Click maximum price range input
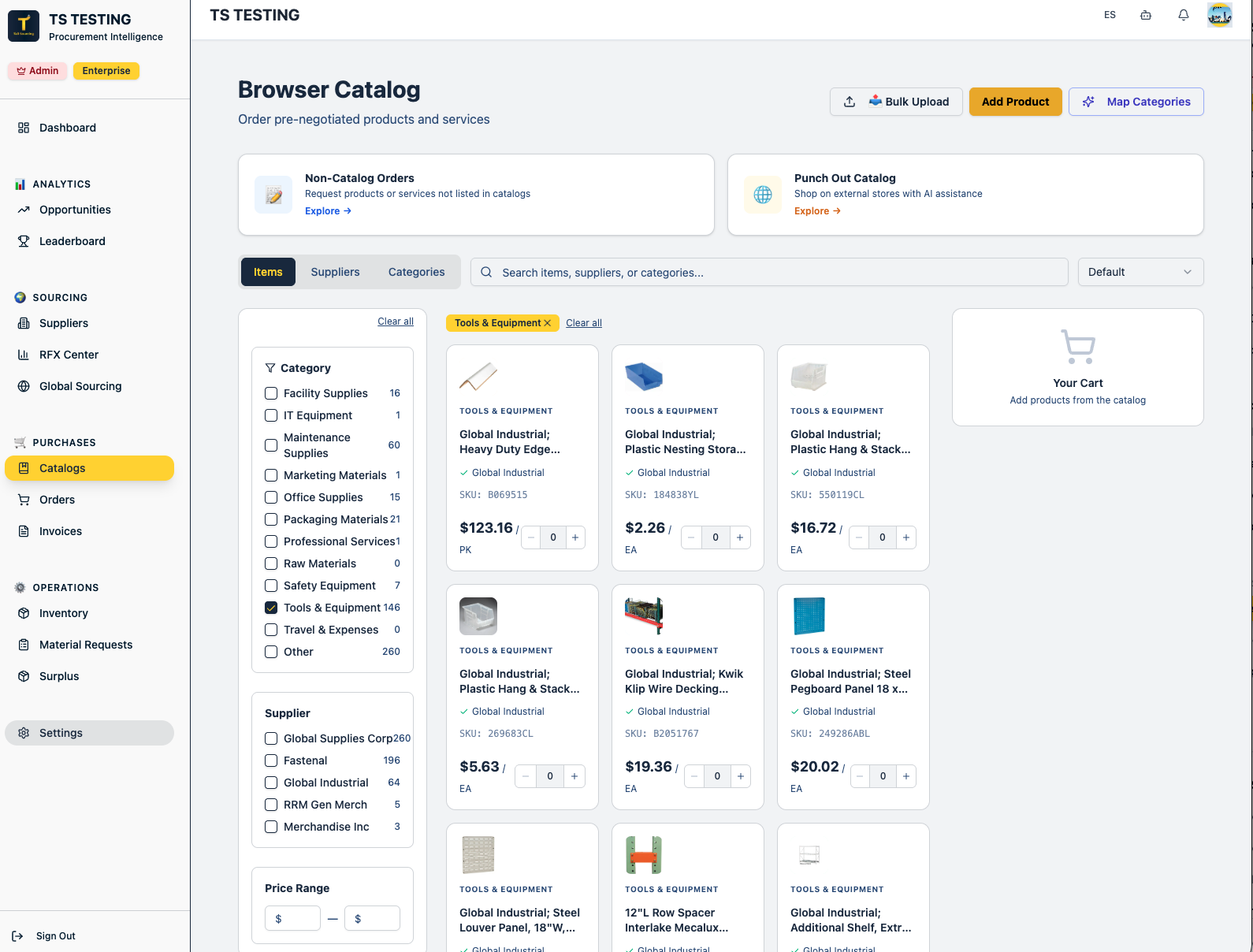 [x=372, y=918]
